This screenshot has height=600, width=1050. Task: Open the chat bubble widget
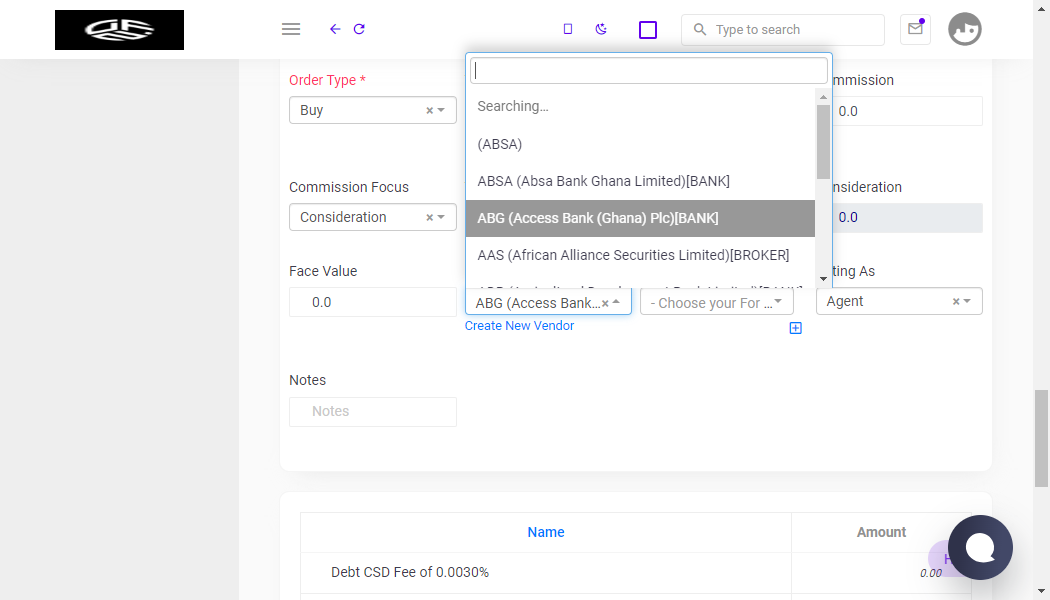[x=980, y=547]
